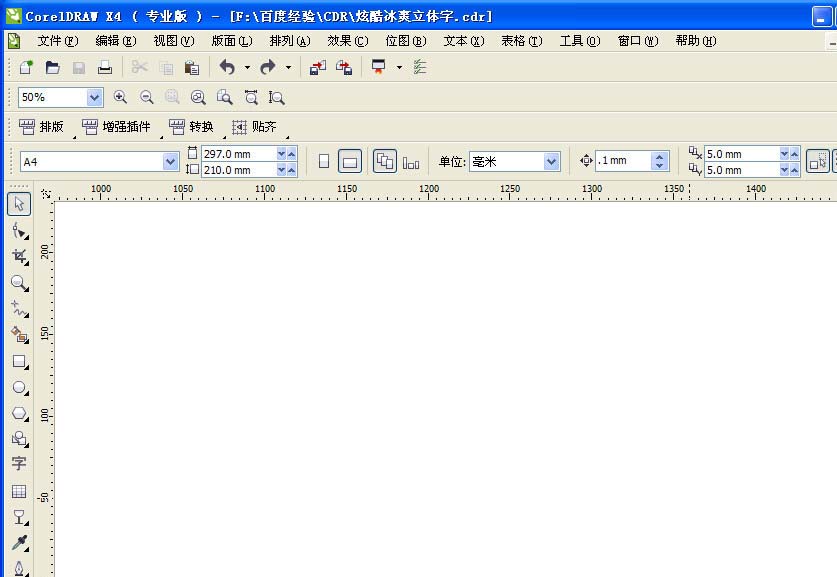Expand the Redo history dropdown arrow
The image size is (837, 577).
[288, 67]
